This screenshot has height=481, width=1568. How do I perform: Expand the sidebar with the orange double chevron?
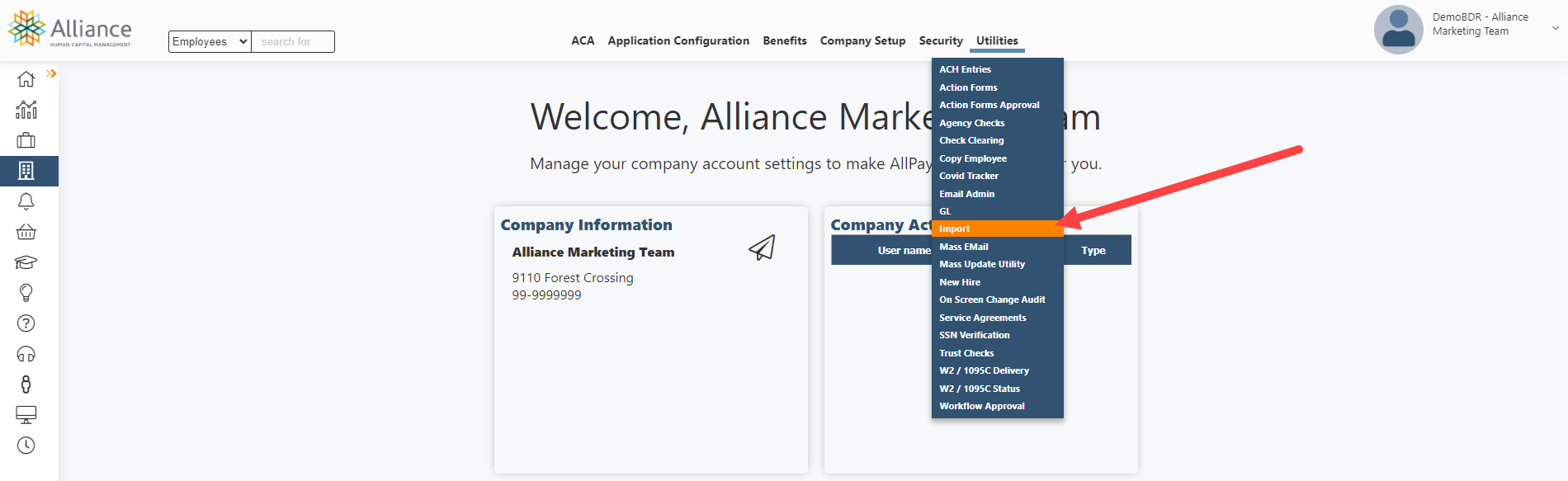(51, 73)
